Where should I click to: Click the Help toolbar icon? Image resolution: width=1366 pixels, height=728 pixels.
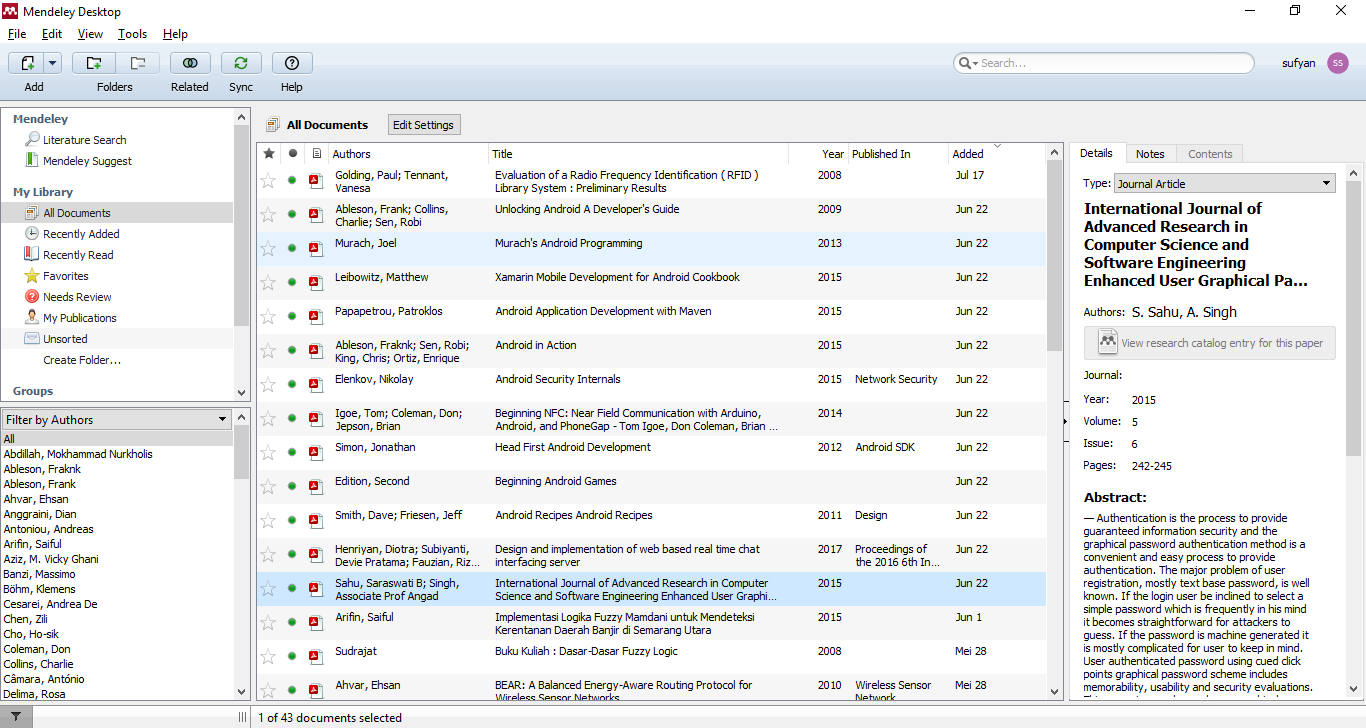pyautogui.click(x=292, y=63)
